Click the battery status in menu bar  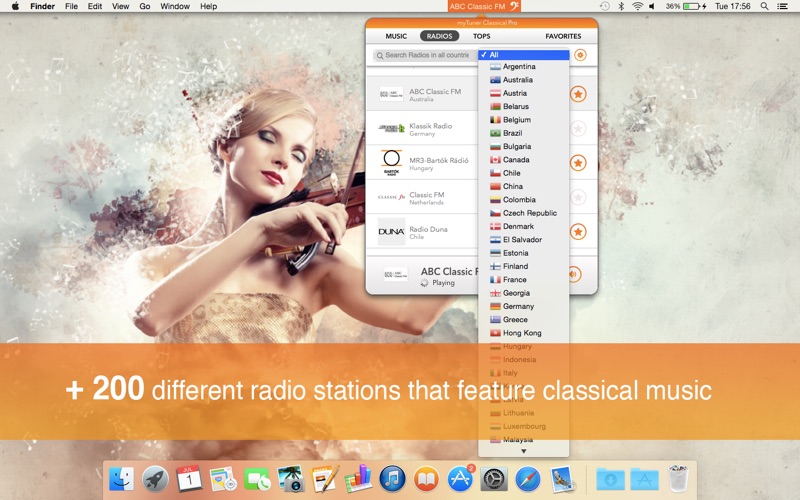point(686,6)
